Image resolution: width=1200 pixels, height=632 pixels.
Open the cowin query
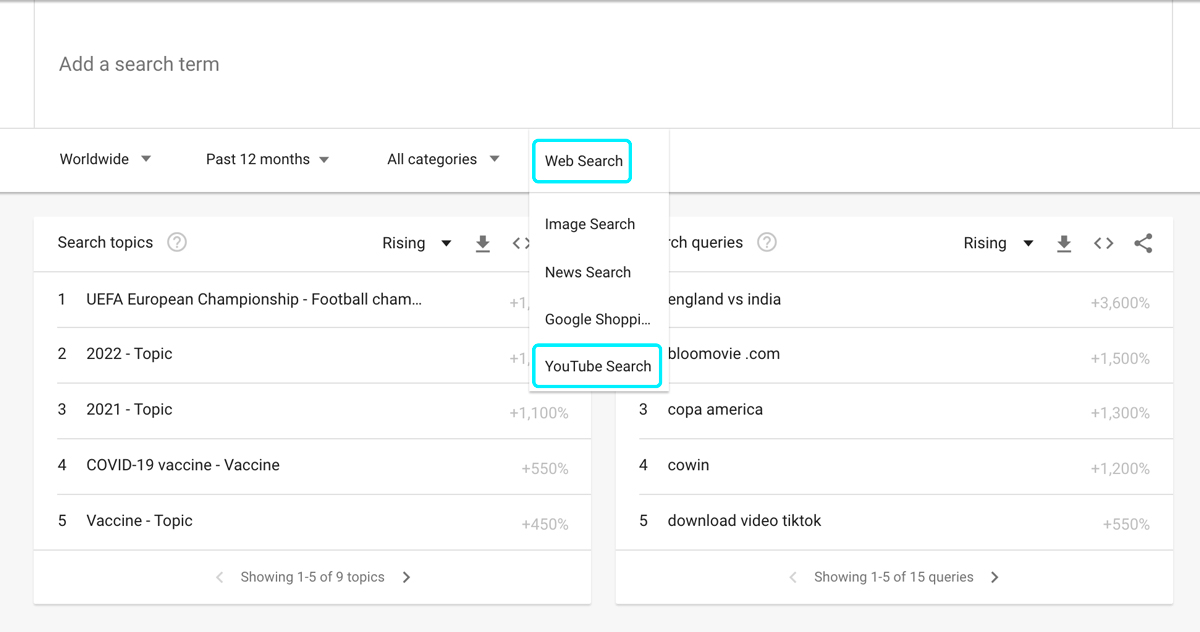[x=688, y=465]
